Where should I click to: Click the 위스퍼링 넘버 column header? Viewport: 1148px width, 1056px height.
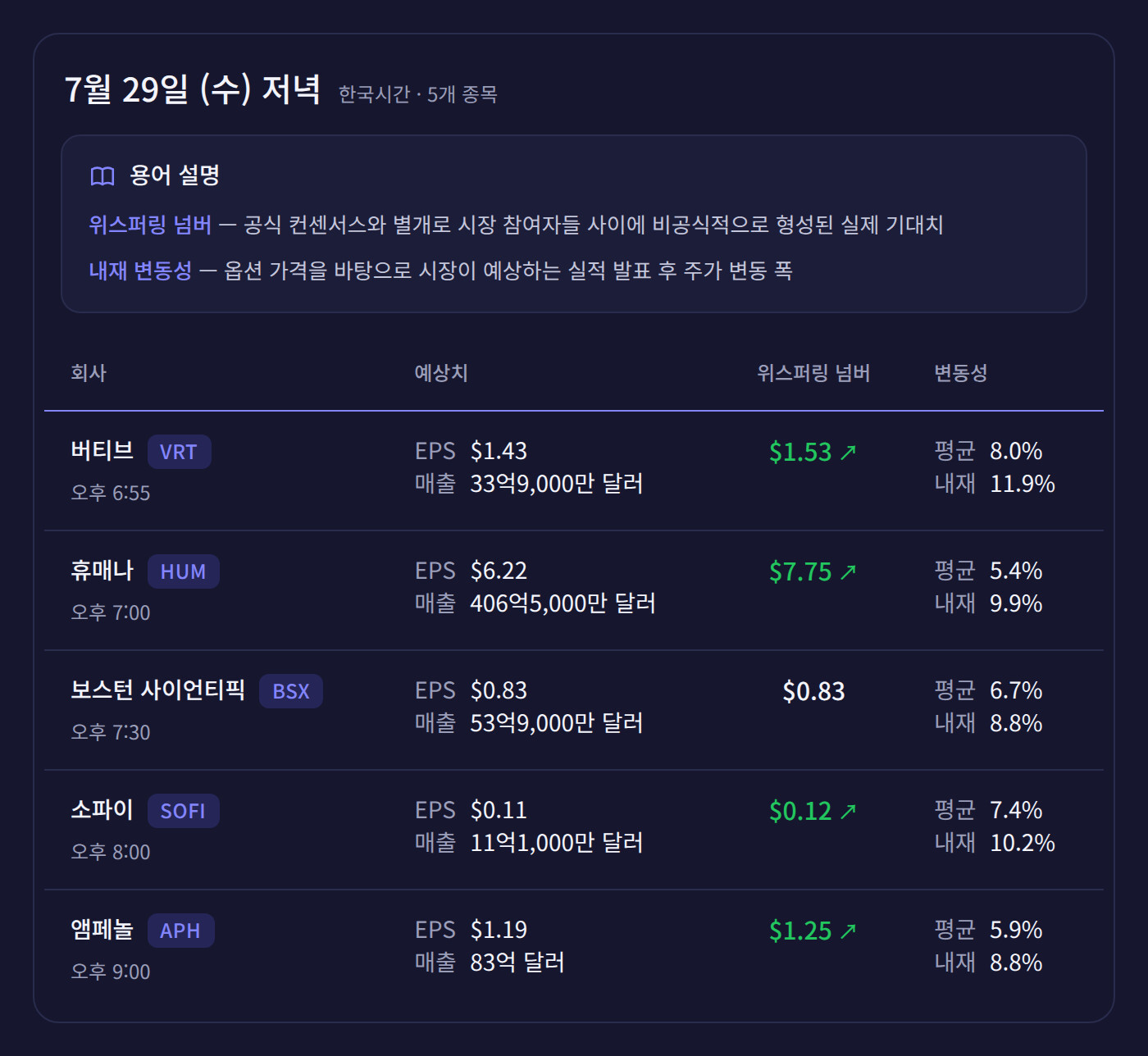pos(813,373)
